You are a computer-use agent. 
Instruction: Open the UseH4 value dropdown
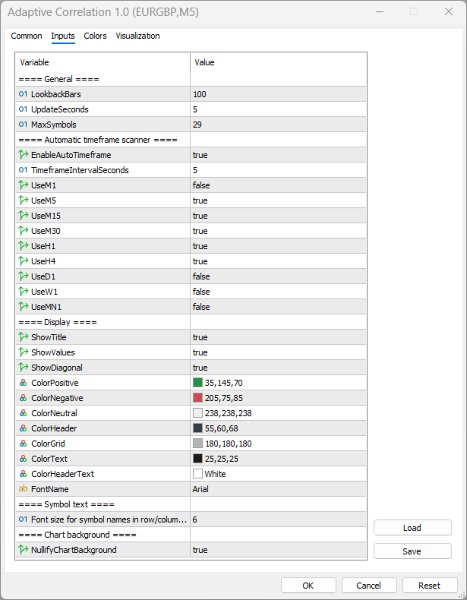pyautogui.click(x=278, y=261)
